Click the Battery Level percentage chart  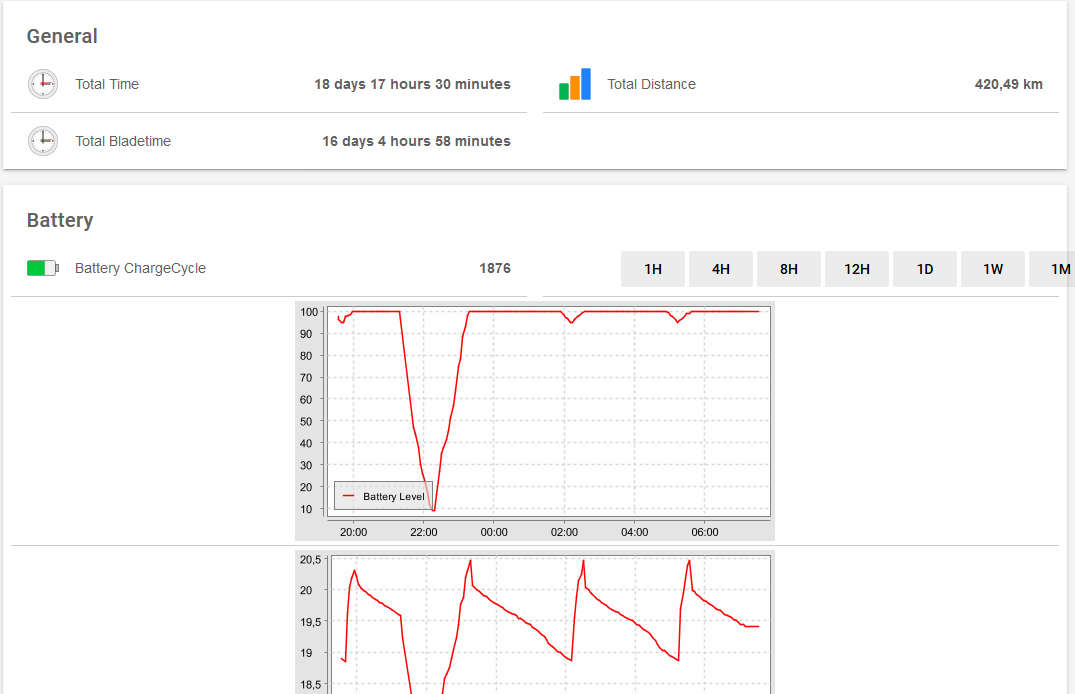click(535, 421)
